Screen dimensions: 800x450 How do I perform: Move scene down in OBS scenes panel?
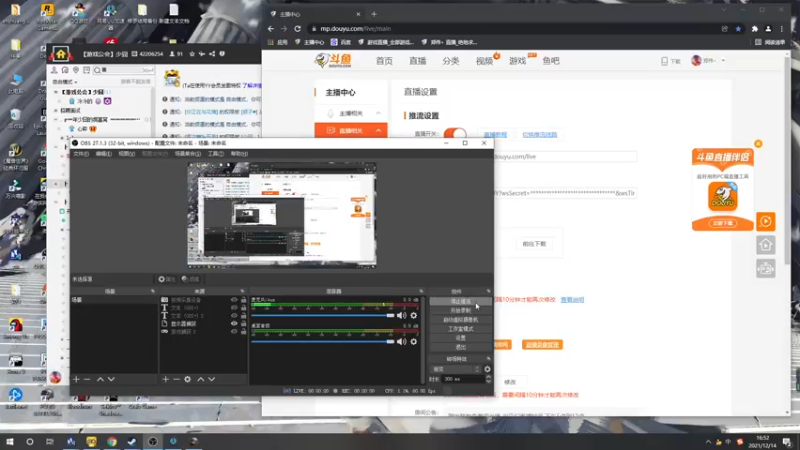[111, 380]
